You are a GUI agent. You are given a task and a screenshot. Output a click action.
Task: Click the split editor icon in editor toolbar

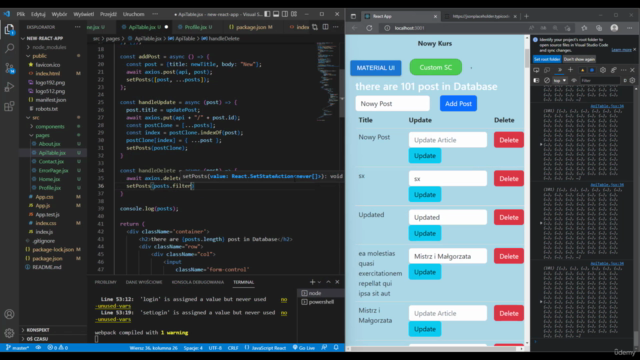(x=325, y=27)
